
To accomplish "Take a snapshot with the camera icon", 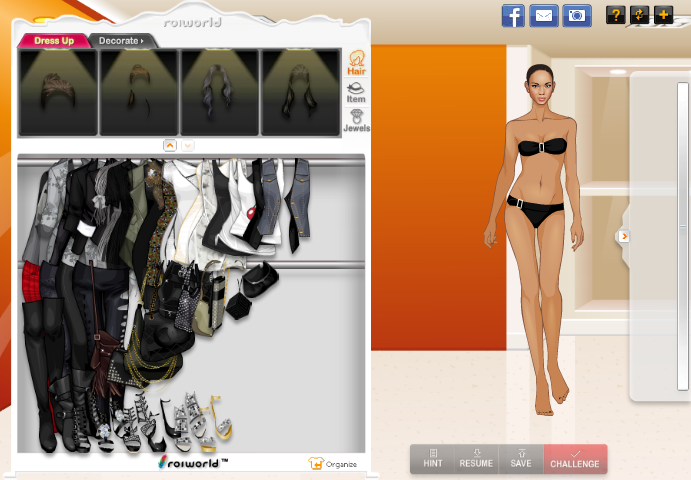I will (x=576, y=15).
